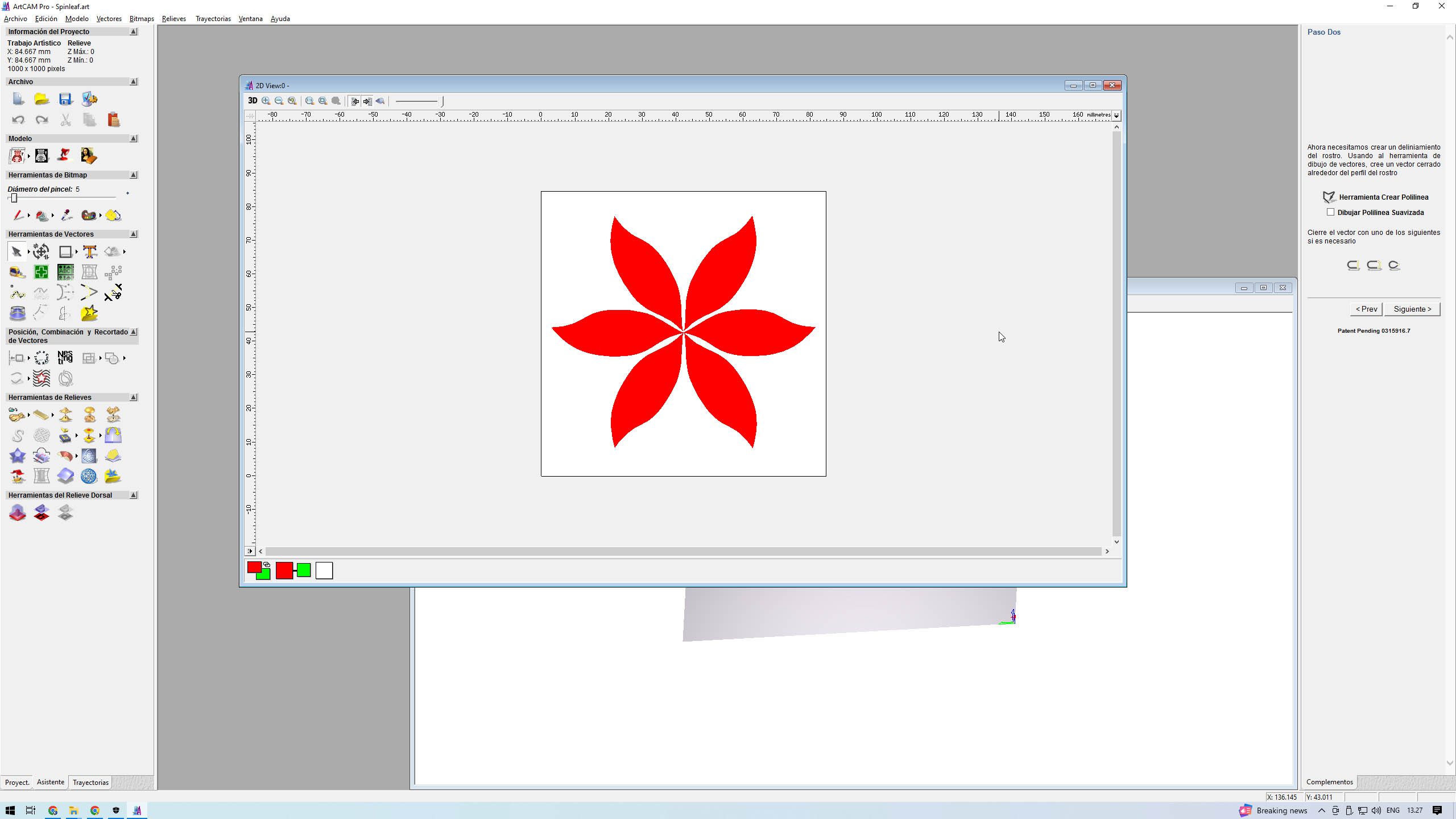Click the Siguiente button
The image size is (1456, 819).
(x=1412, y=309)
